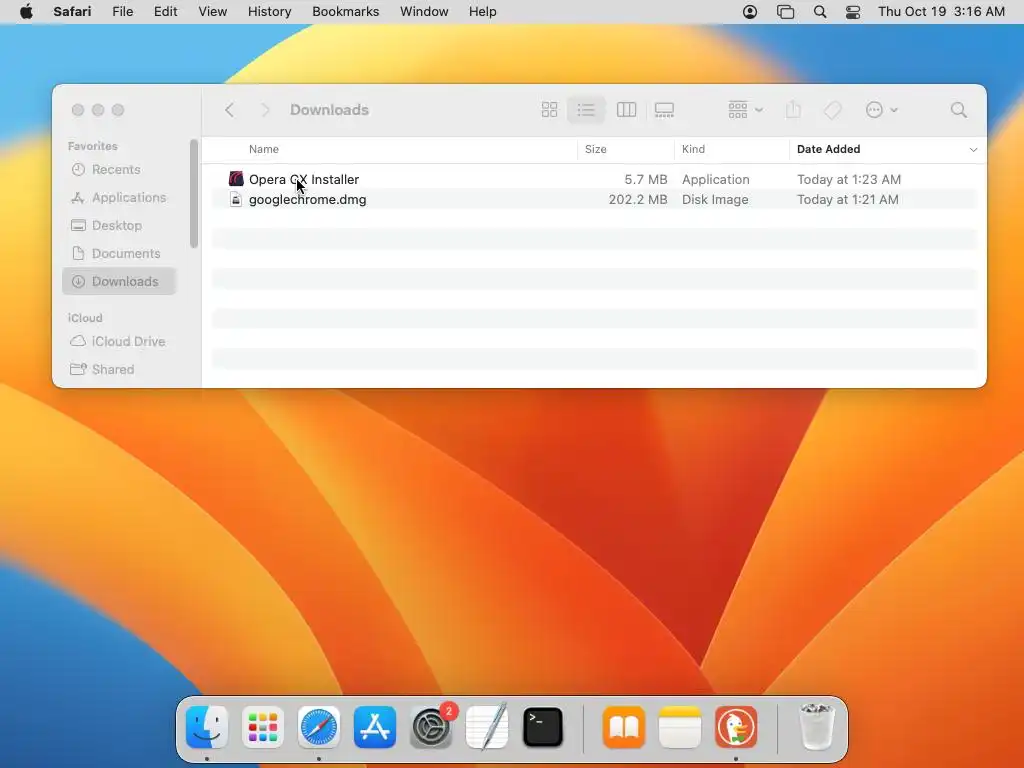Open Launchpad in the Dock

tap(263, 727)
